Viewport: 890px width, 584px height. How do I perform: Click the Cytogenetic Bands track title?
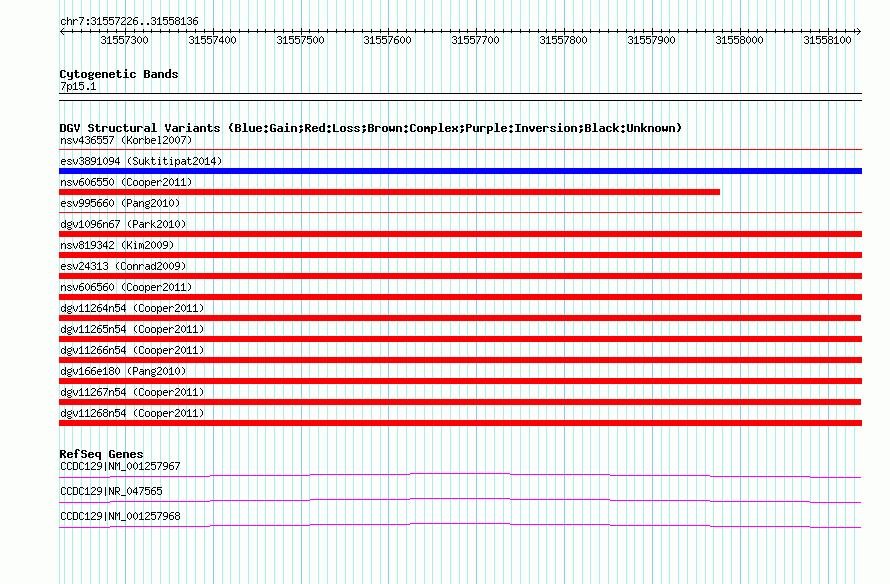coord(119,74)
